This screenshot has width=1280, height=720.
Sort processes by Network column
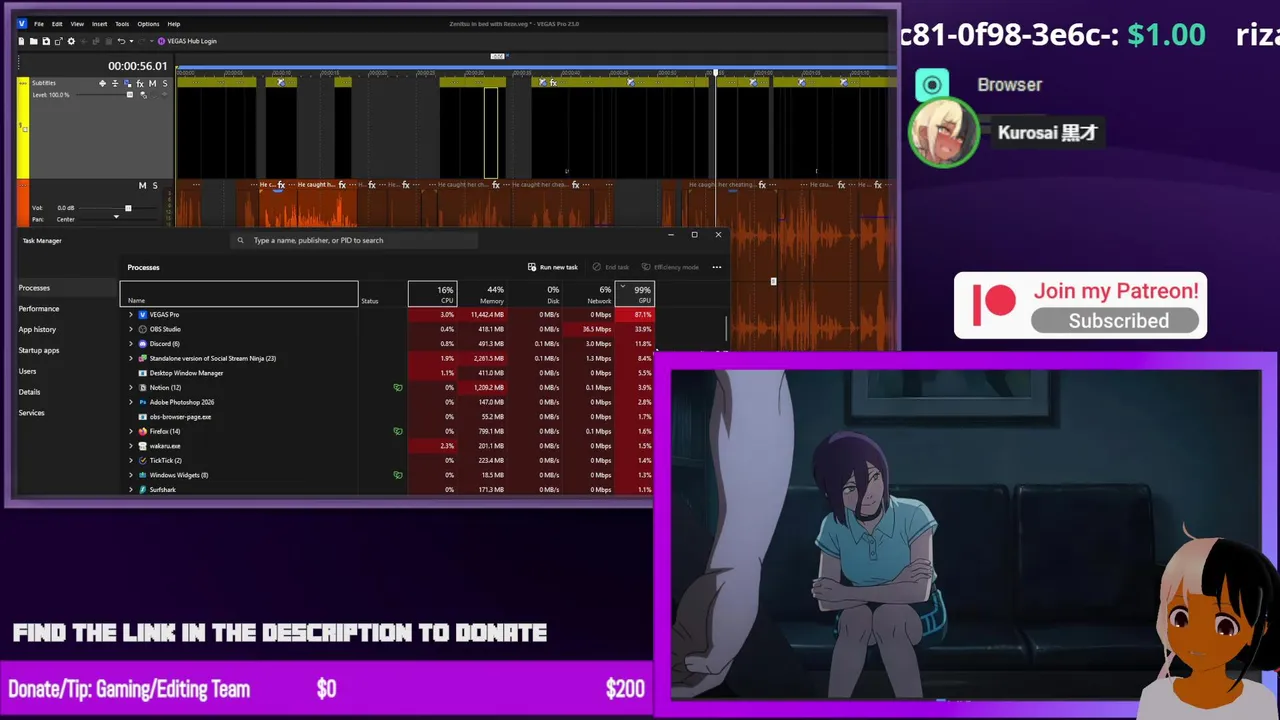(x=587, y=294)
